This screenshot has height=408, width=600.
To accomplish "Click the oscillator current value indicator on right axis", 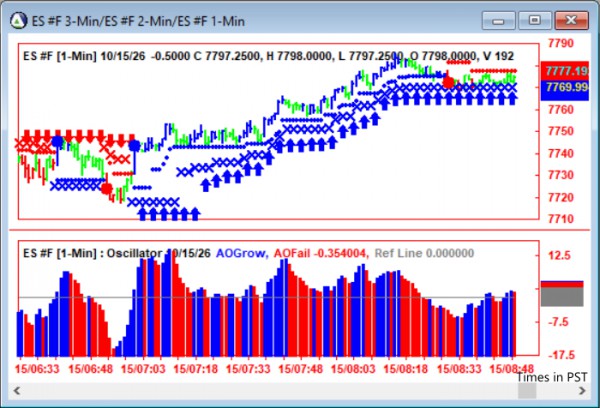I will pos(562,293).
